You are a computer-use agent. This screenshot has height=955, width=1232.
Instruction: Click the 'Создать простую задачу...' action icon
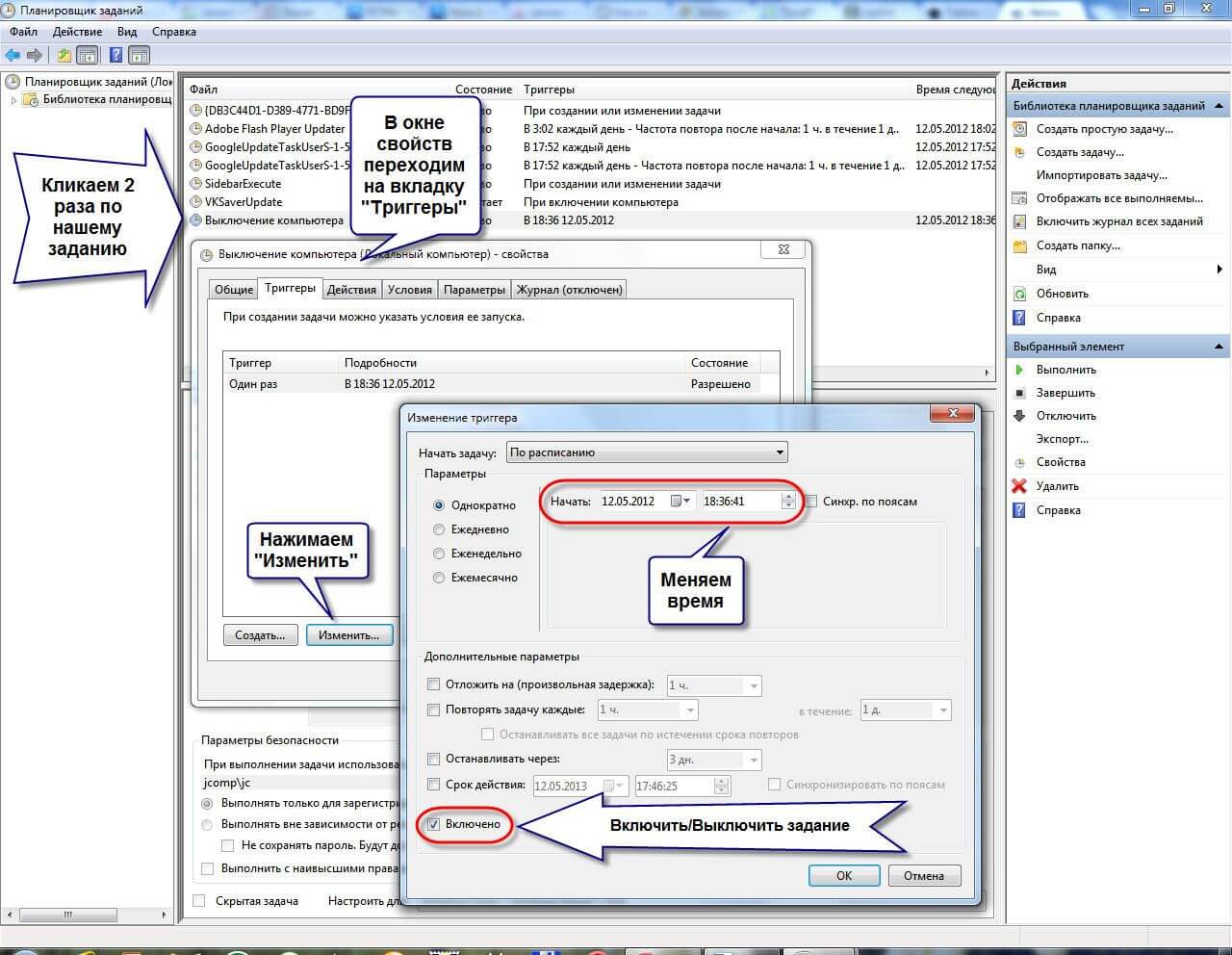point(1020,129)
